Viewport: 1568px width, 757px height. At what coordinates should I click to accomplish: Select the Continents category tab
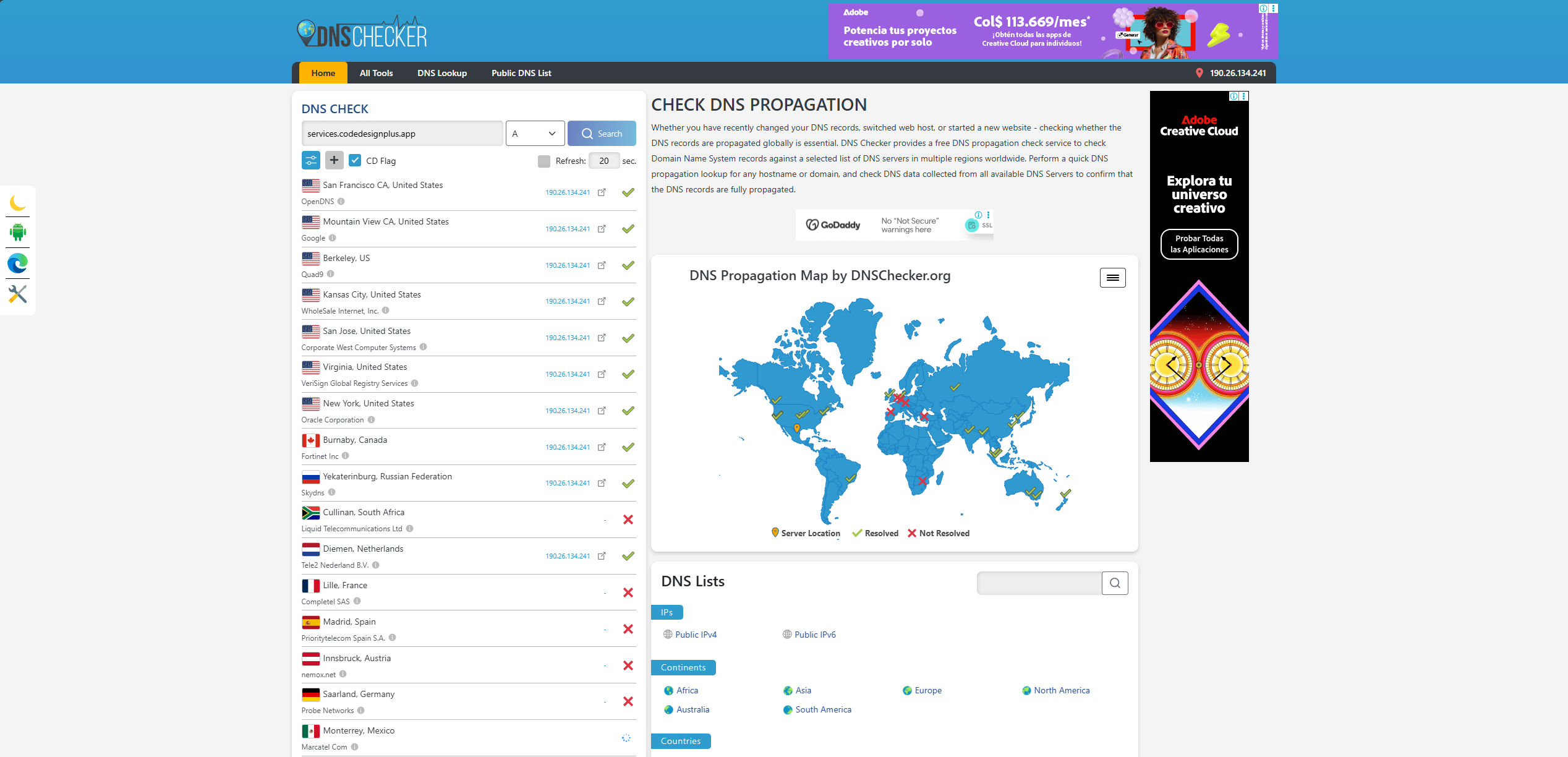[683, 667]
